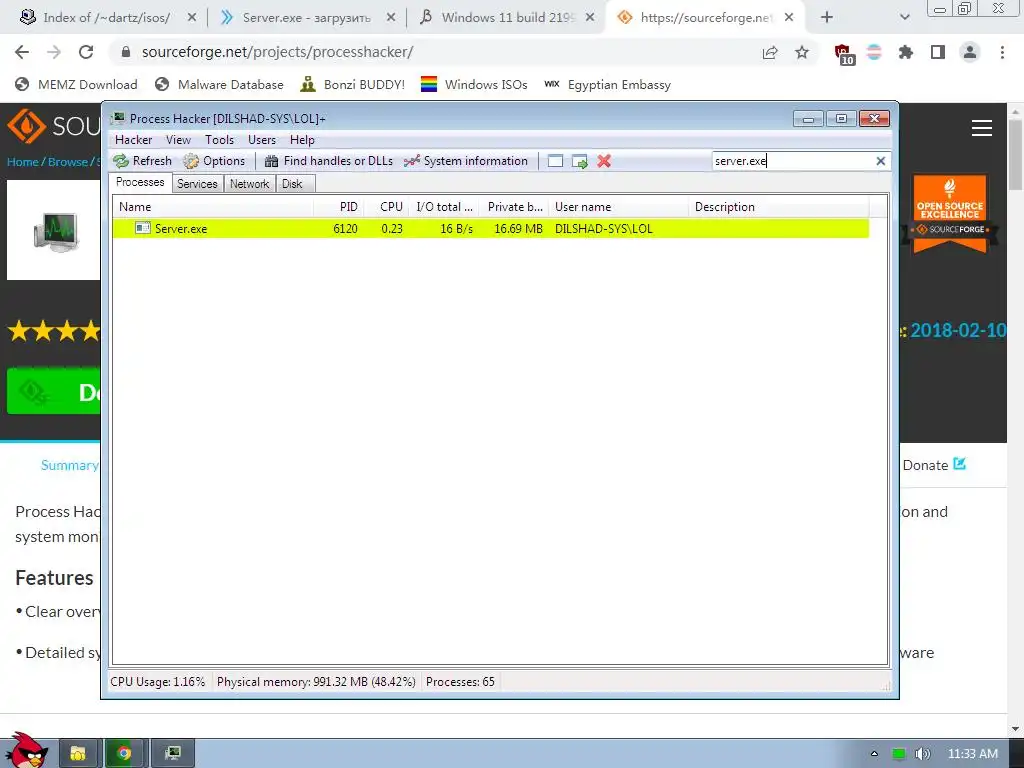This screenshot has width=1024, height=768.
Task: Click the browser address bar URL
Action: (x=278, y=52)
